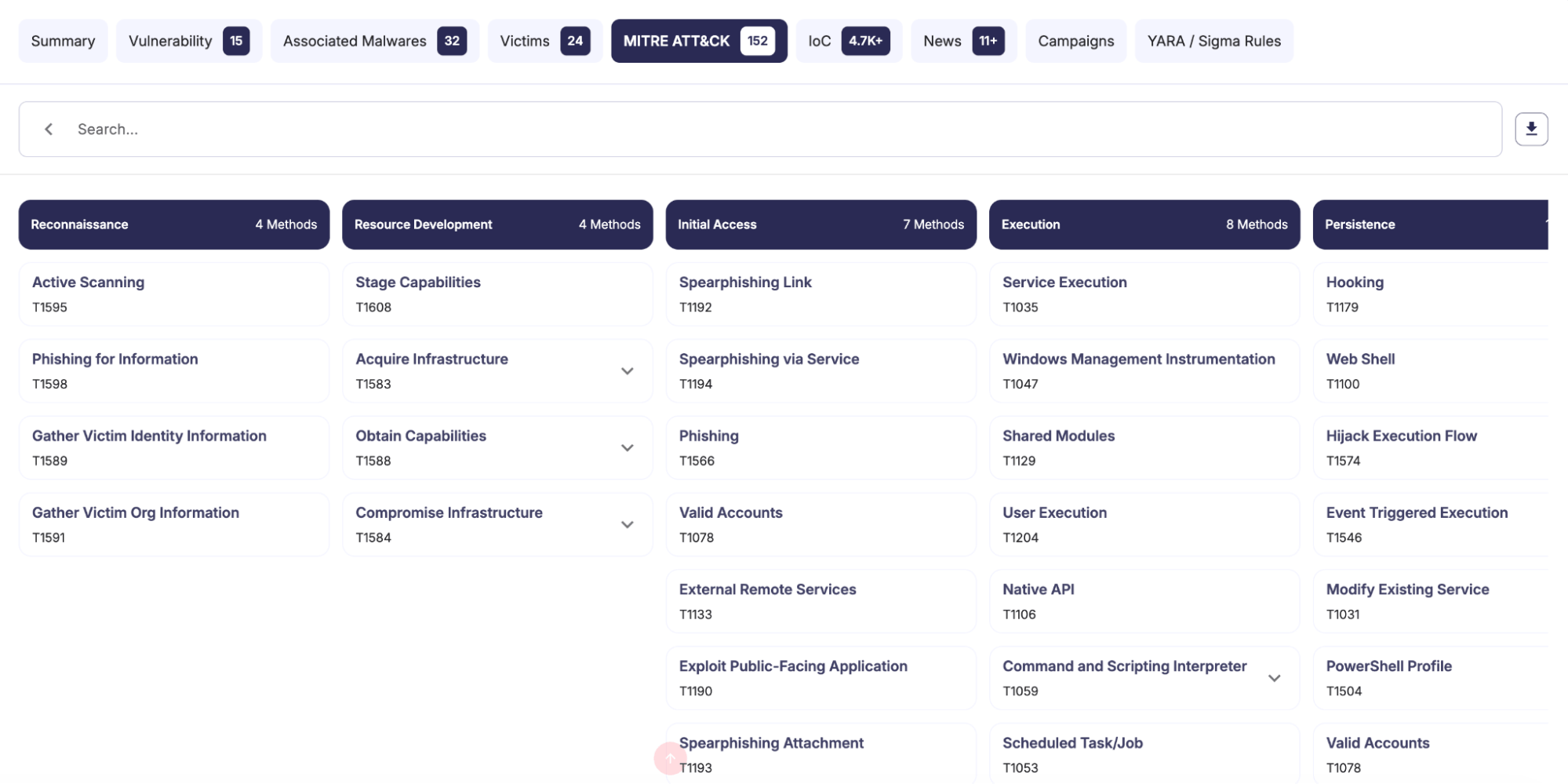Open the Active Scanning T1595 card
Image resolution: width=1568 pixels, height=784 pixels.
point(173,294)
